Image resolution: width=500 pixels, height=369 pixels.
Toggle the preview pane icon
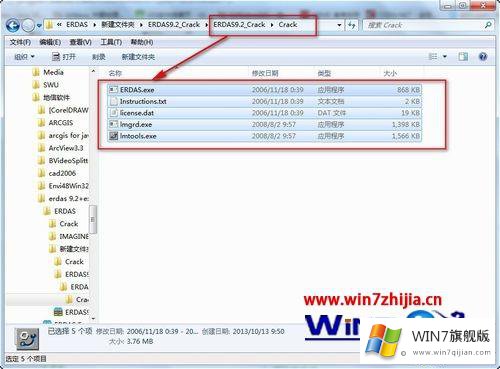click(463, 57)
